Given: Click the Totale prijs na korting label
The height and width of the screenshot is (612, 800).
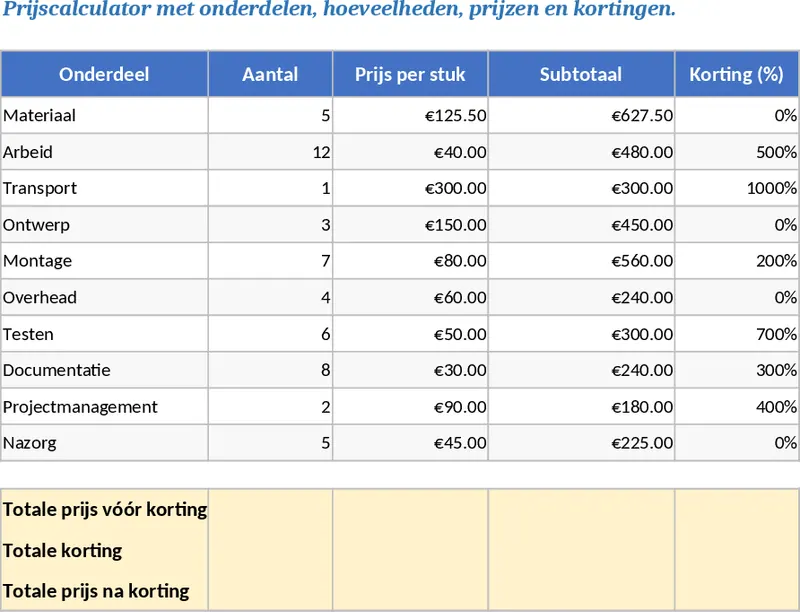Looking at the screenshot, I should [104, 590].
